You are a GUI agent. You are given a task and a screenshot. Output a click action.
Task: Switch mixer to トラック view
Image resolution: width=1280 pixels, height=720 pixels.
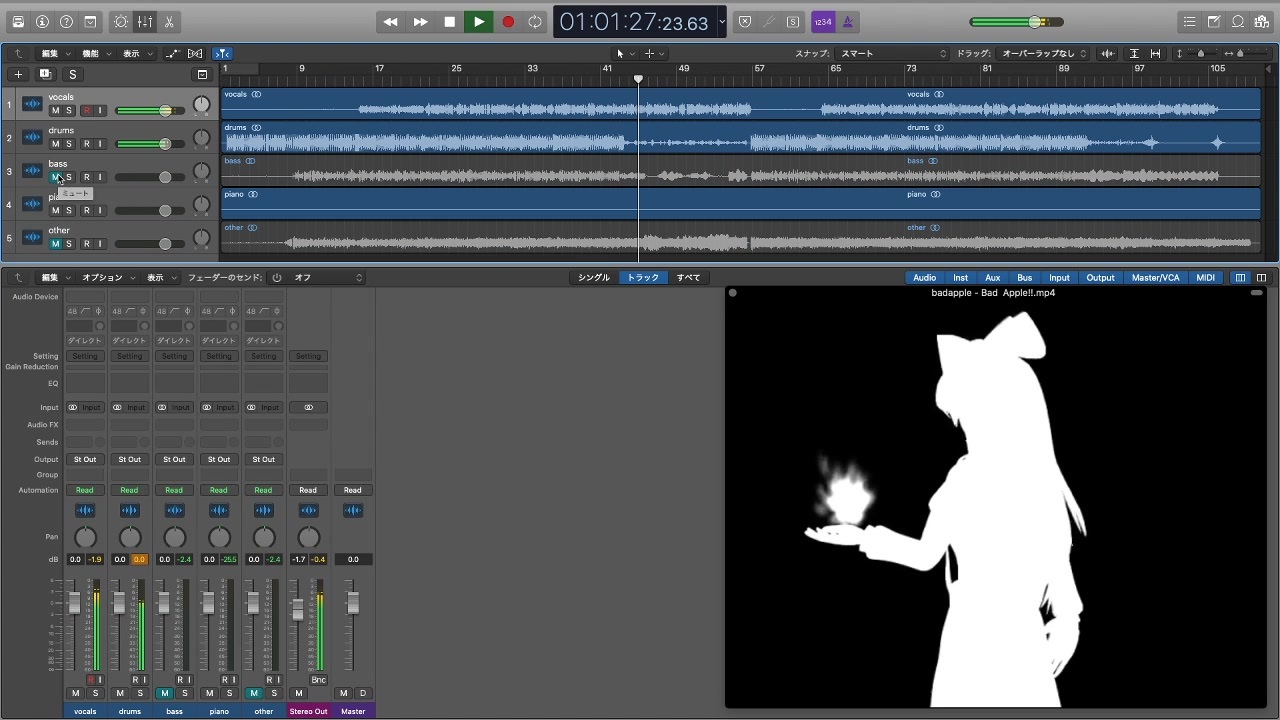(x=643, y=277)
